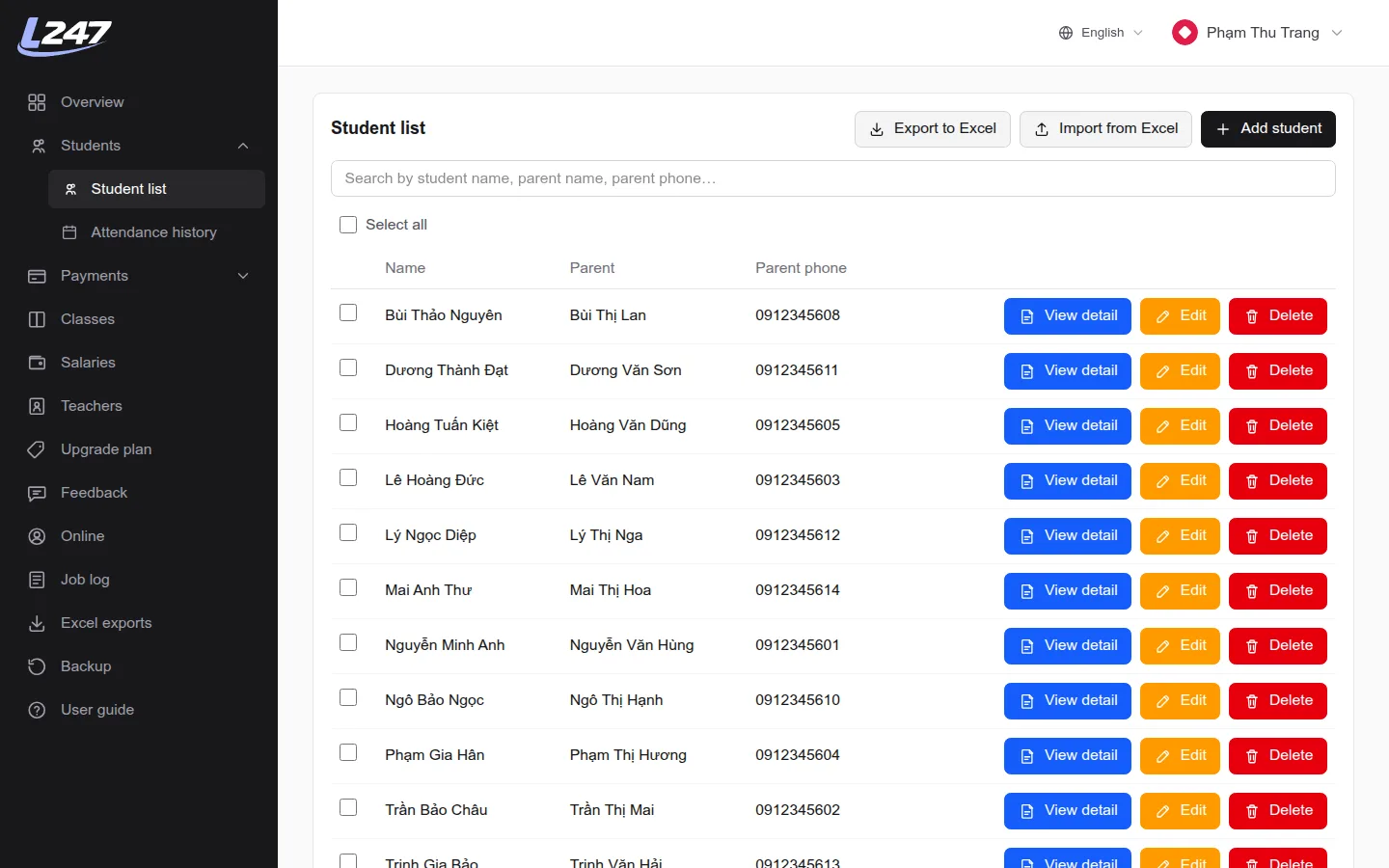1389x868 pixels.
Task: Click the User guide help icon
Action: [37, 710]
